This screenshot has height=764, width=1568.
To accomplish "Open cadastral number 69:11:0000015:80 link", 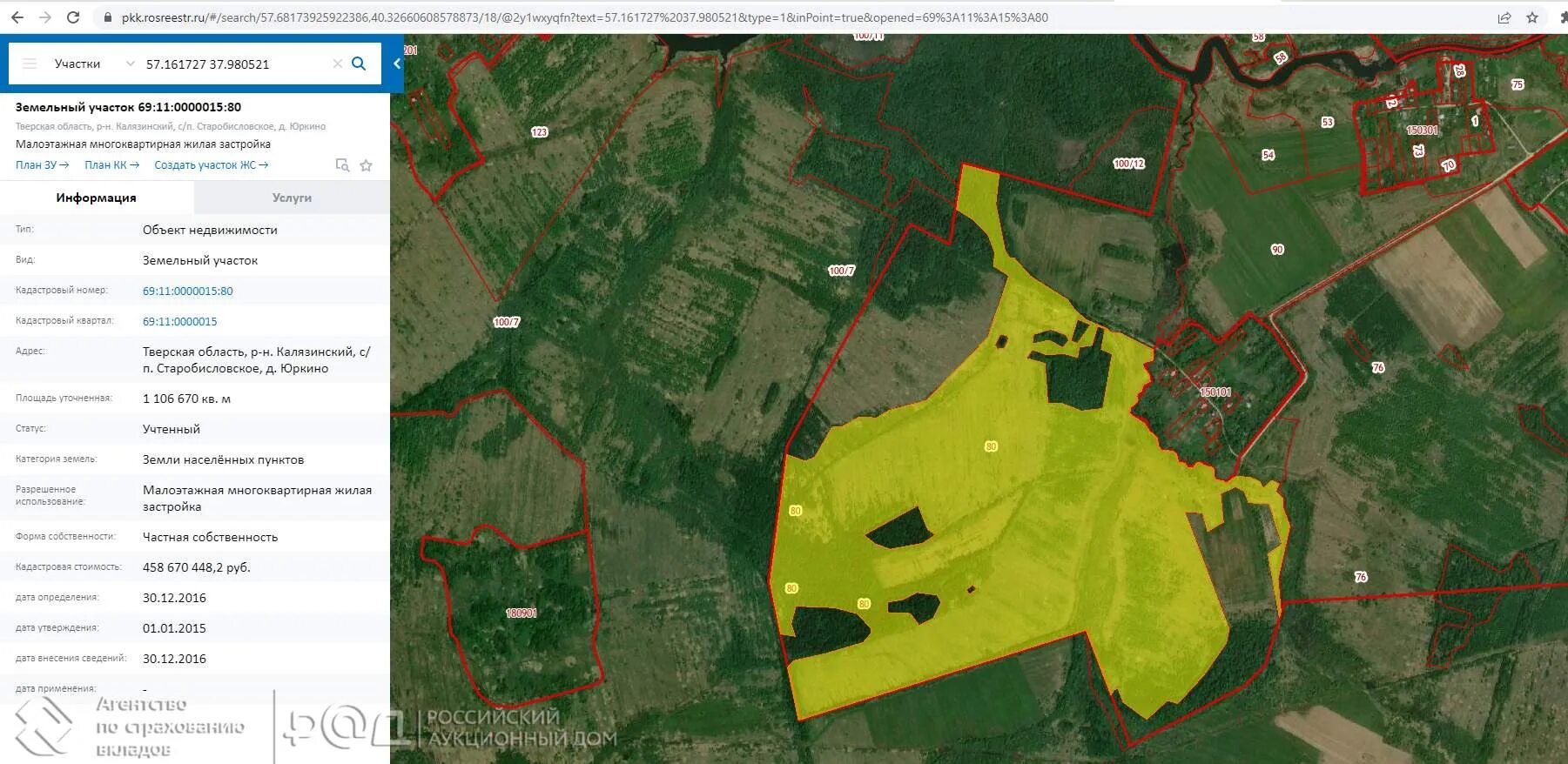I will click(x=188, y=291).
